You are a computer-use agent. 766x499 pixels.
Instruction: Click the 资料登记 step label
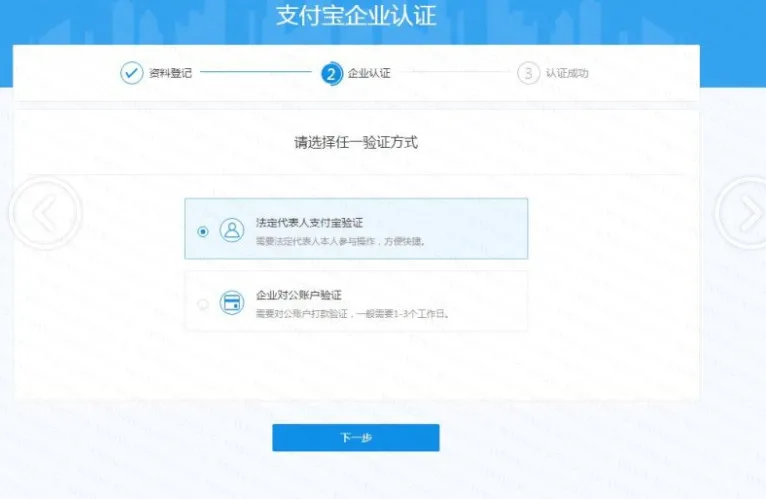pyautogui.click(x=170, y=73)
